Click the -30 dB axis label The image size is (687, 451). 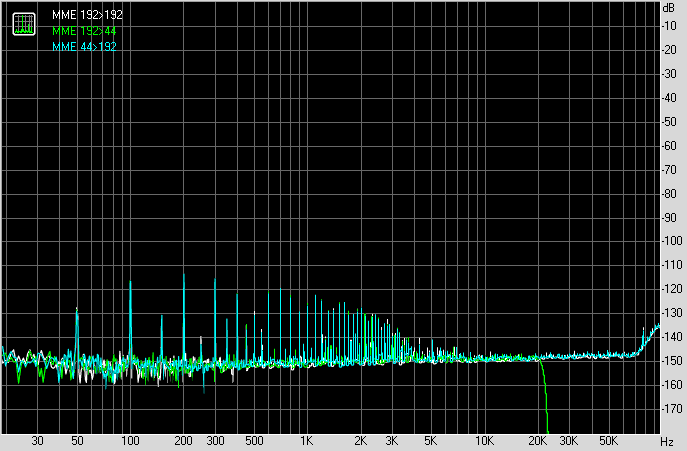[x=670, y=74]
